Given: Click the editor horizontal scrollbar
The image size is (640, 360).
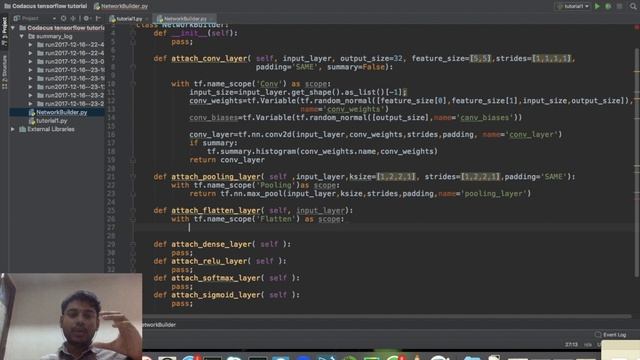Looking at the screenshot, I should point(386,316).
